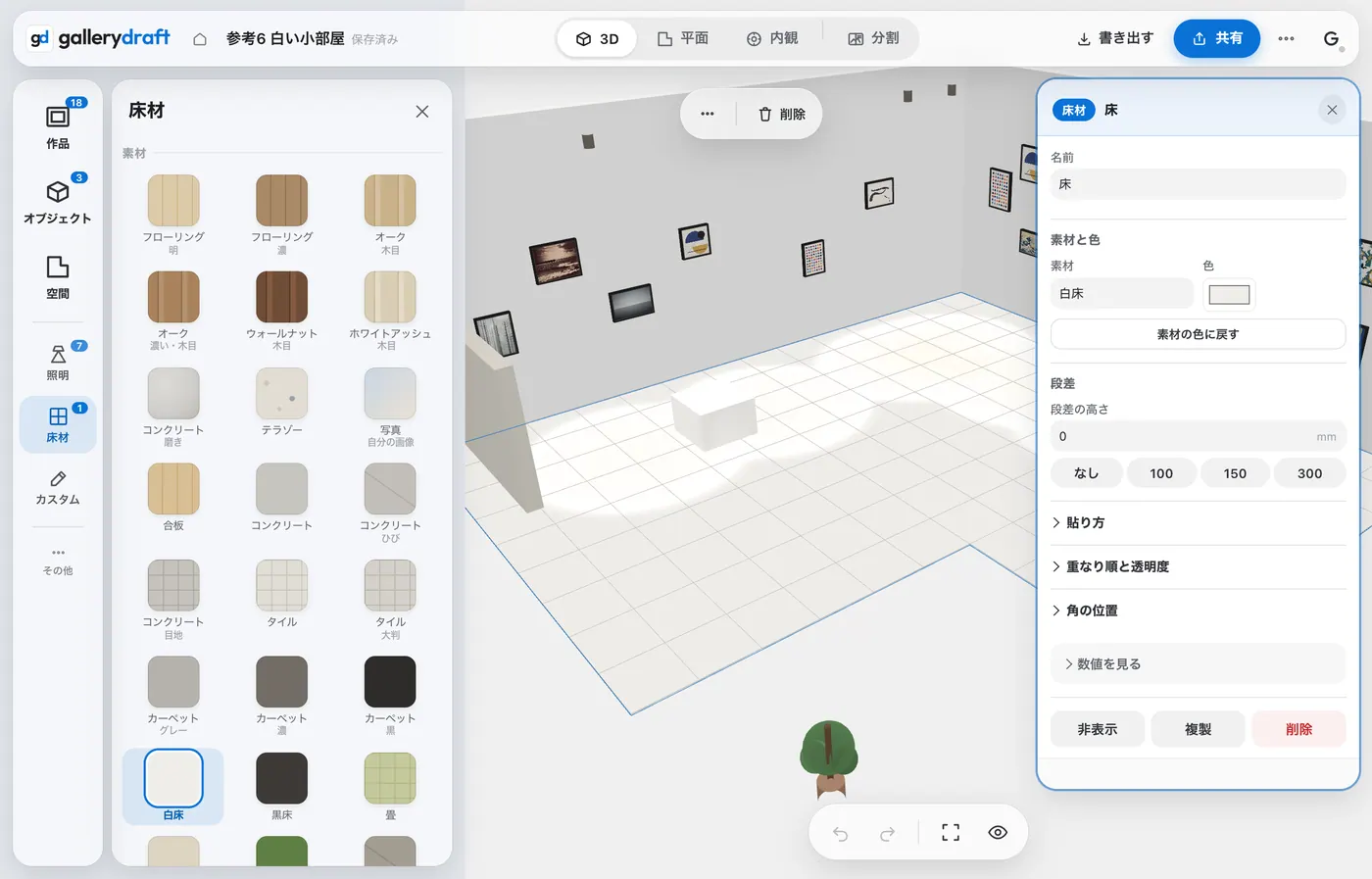Image resolution: width=1372 pixels, height=879 pixels.
Task: Open the 色 color swatch
Action: 1229,294
